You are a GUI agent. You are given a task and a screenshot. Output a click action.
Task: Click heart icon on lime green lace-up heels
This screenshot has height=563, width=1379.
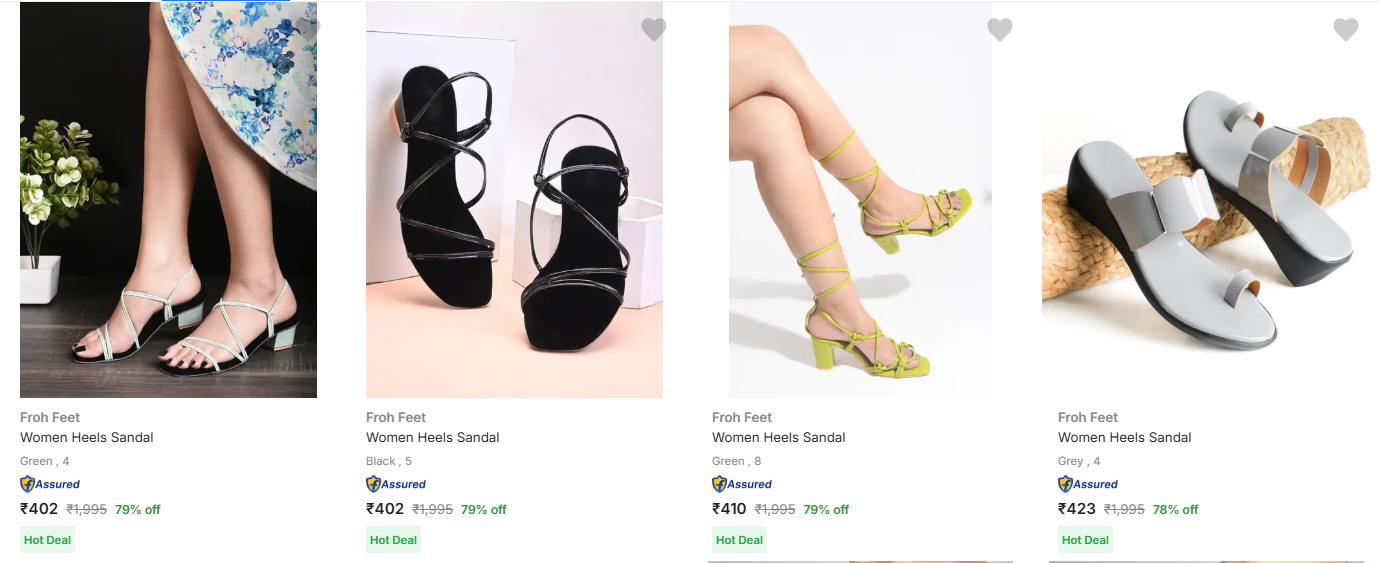999,30
